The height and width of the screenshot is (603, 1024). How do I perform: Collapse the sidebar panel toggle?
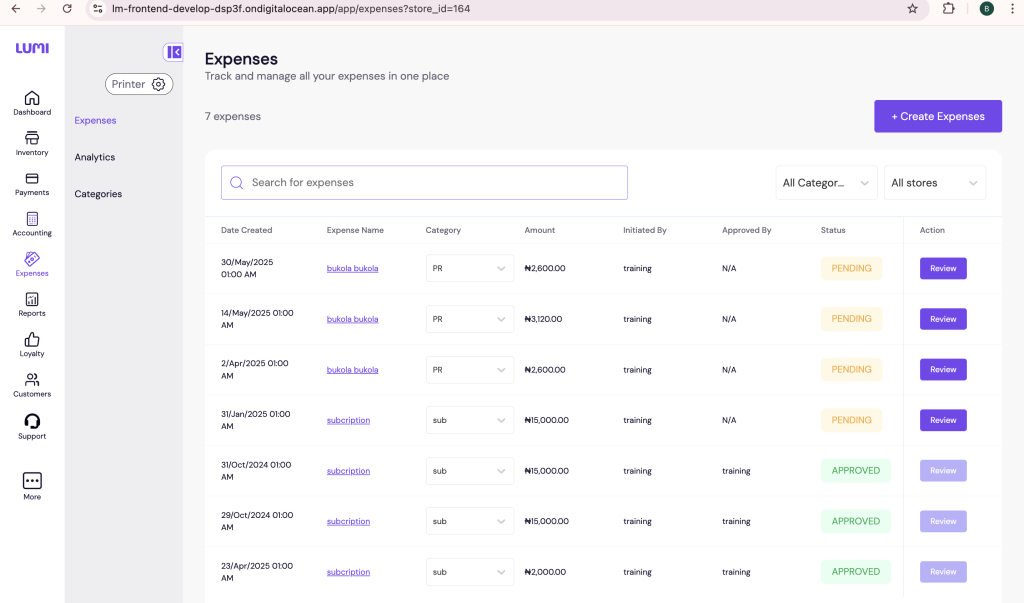coord(174,52)
